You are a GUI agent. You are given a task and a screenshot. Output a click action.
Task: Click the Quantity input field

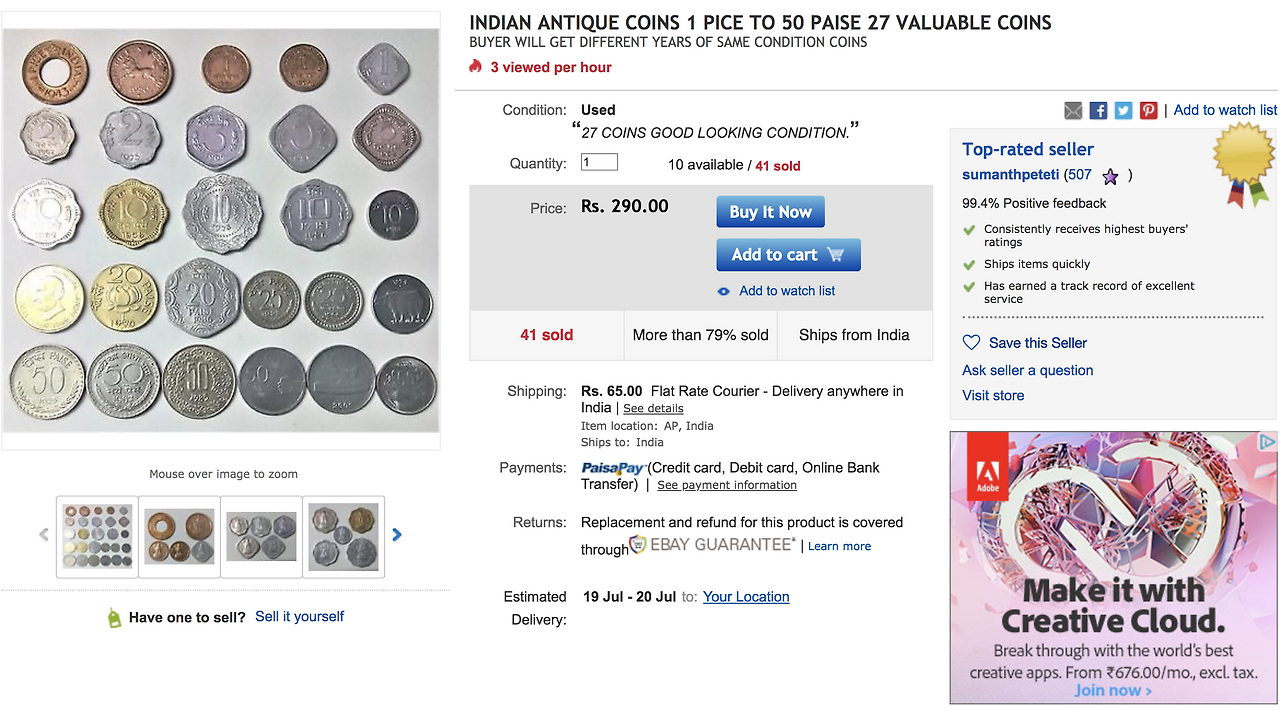click(599, 163)
